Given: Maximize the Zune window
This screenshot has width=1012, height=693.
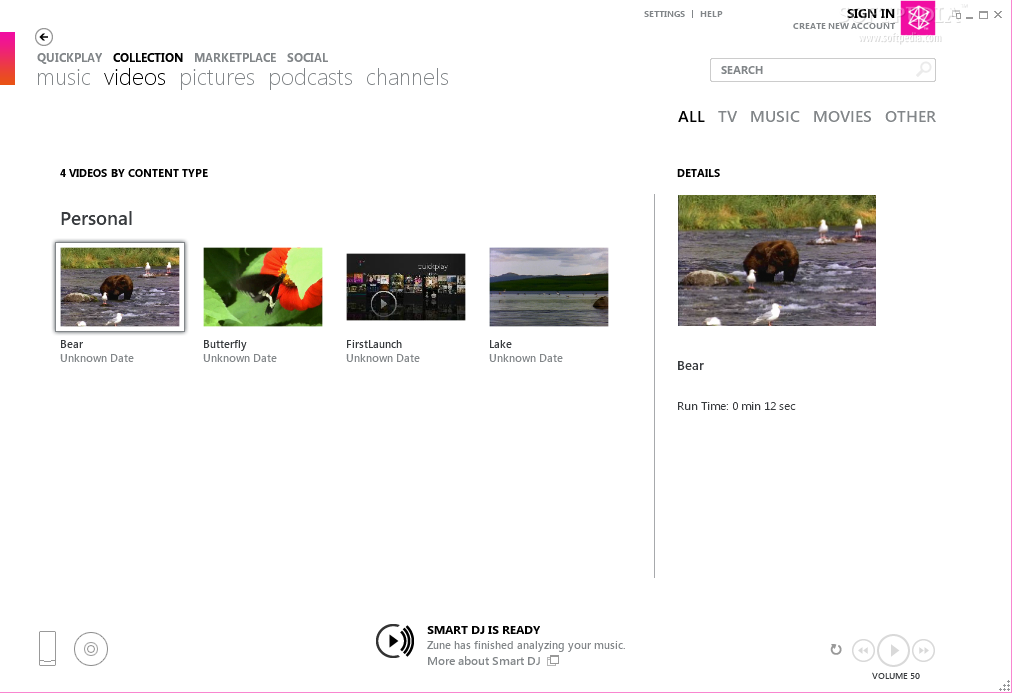Looking at the screenshot, I should 984,15.
